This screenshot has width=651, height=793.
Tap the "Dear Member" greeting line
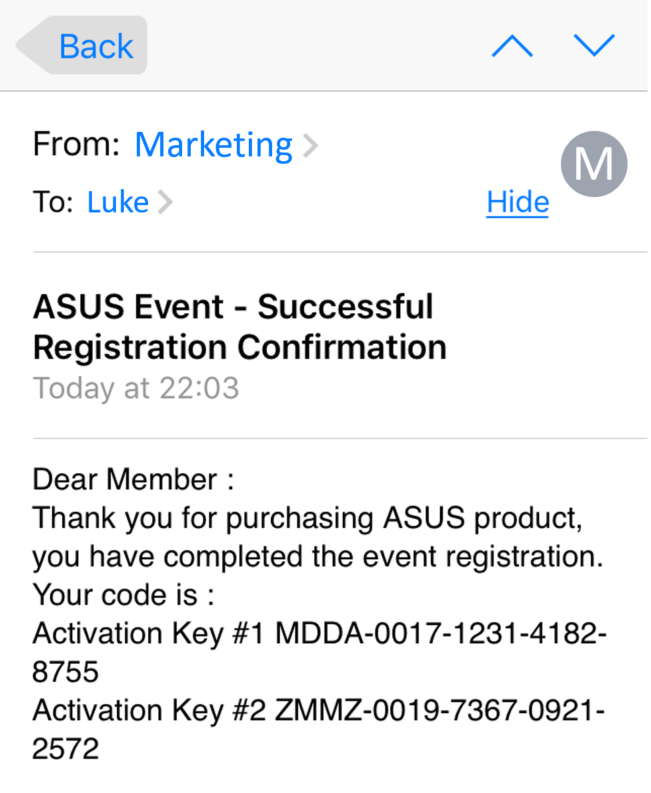(x=133, y=480)
